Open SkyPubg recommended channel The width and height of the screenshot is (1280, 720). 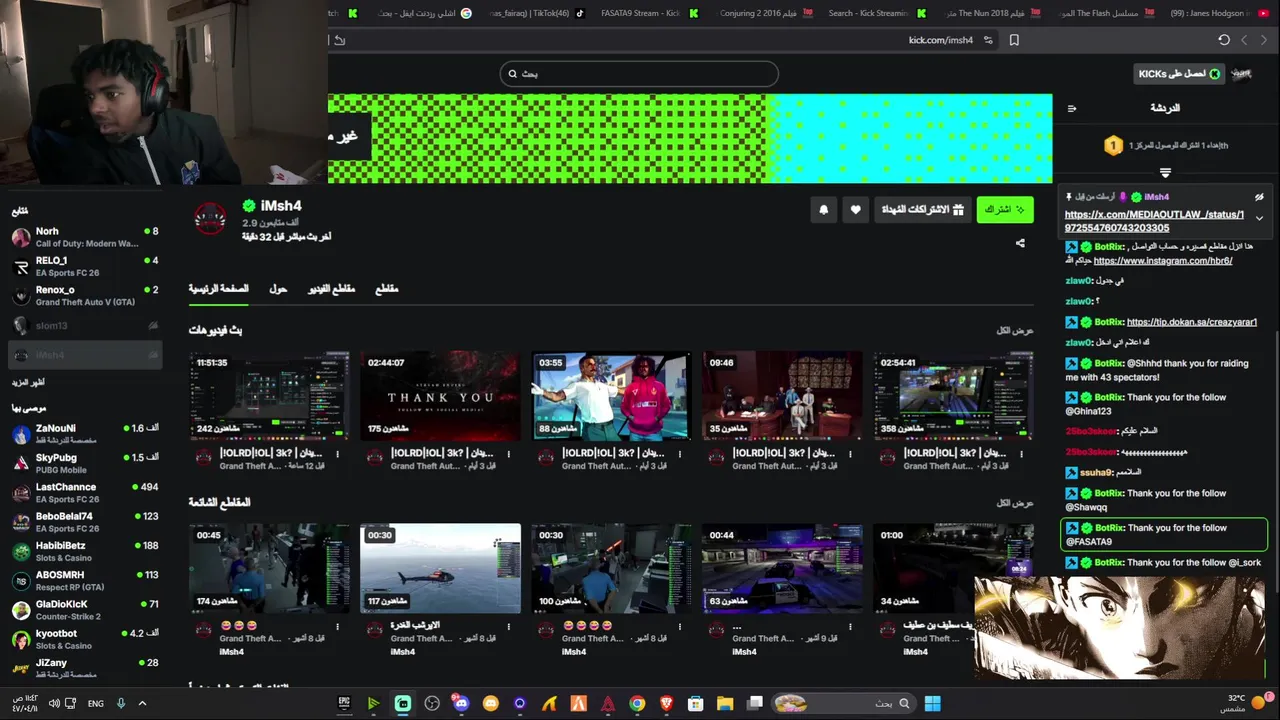85,463
